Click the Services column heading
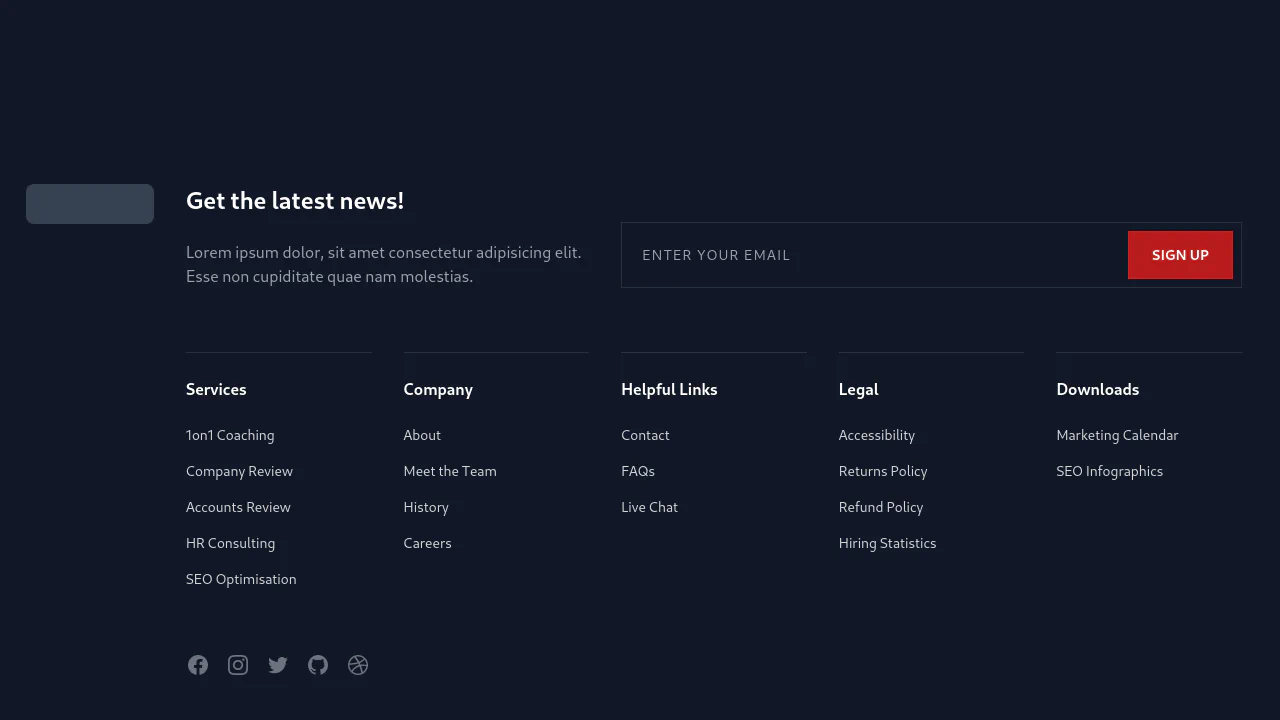 pyautogui.click(x=216, y=389)
